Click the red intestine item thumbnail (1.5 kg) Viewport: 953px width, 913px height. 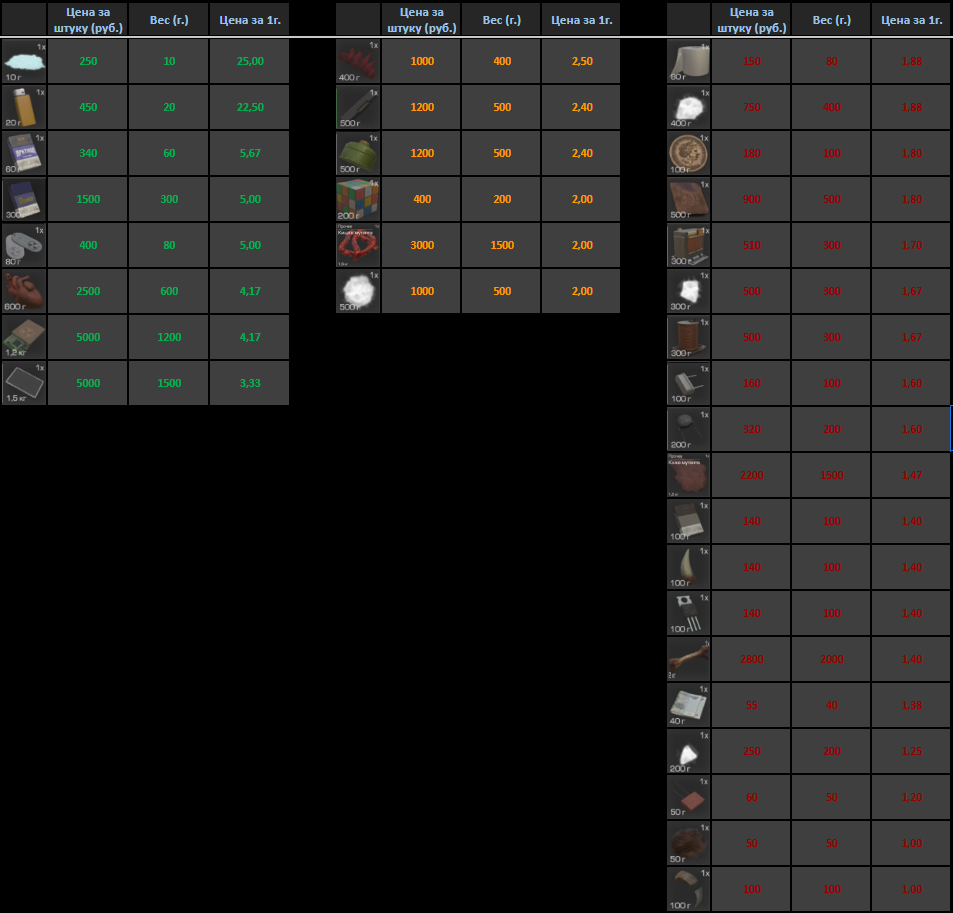coord(357,245)
